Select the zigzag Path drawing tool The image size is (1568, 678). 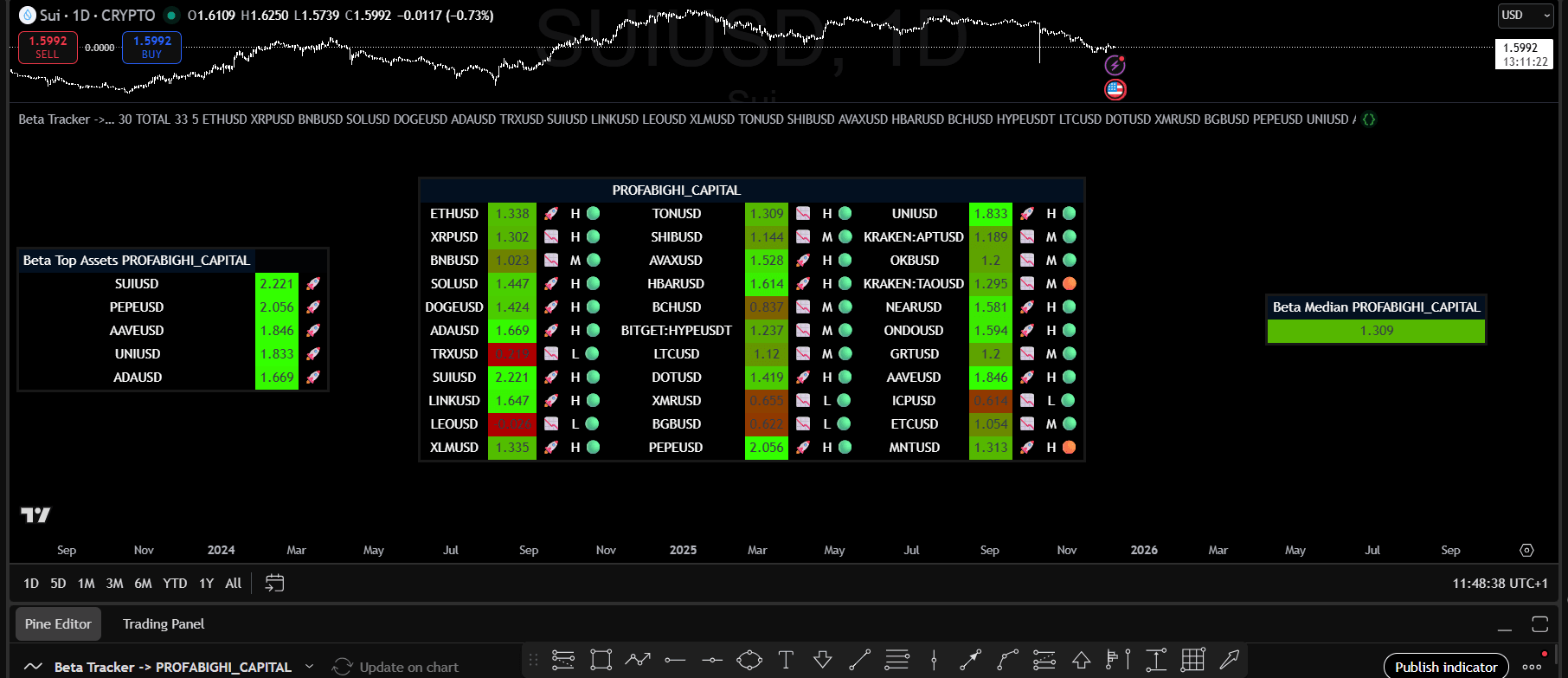[638, 660]
